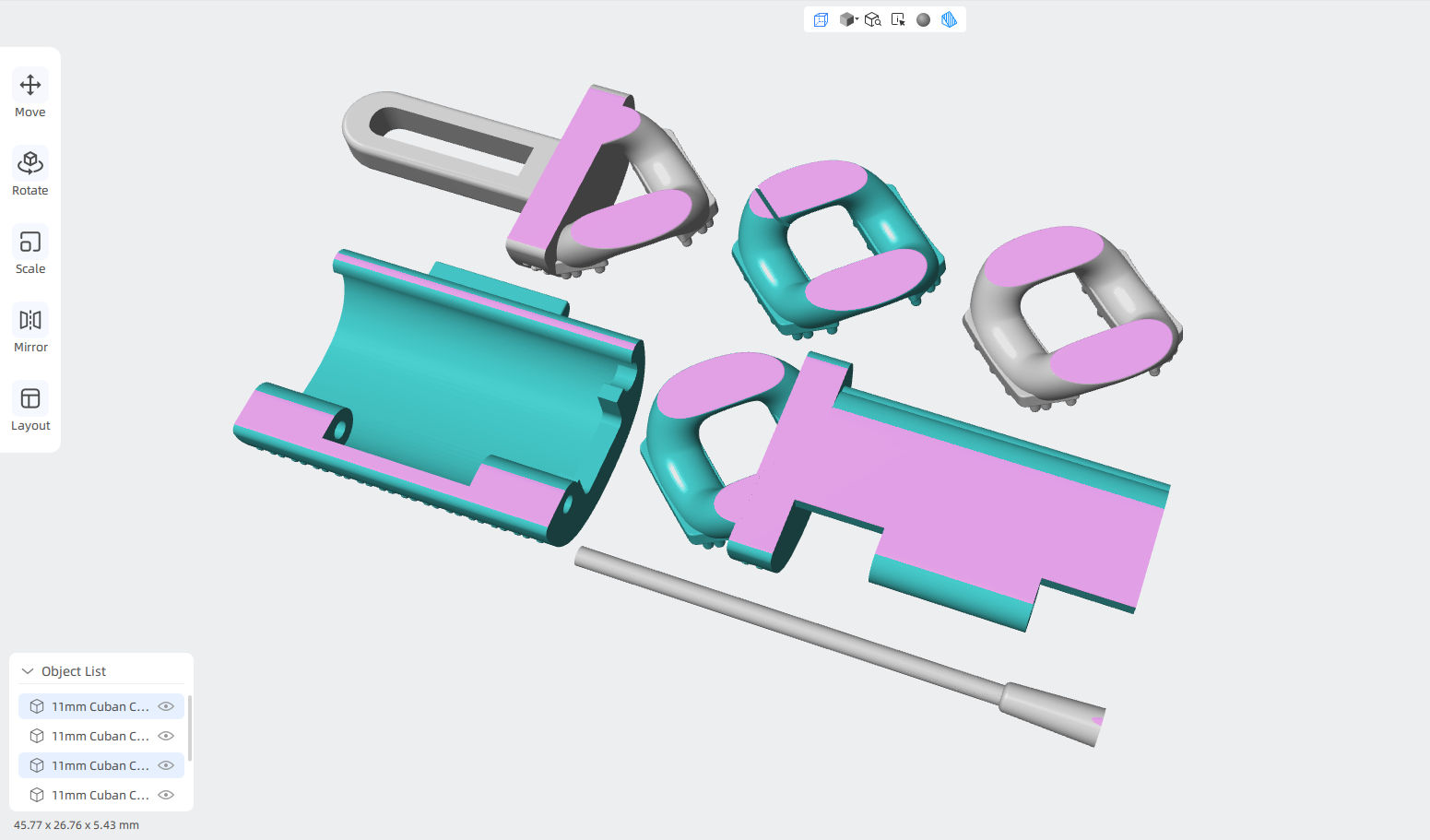1430x840 pixels.
Task: Open the solid cube view dropdown arrow
Action: tap(857, 18)
